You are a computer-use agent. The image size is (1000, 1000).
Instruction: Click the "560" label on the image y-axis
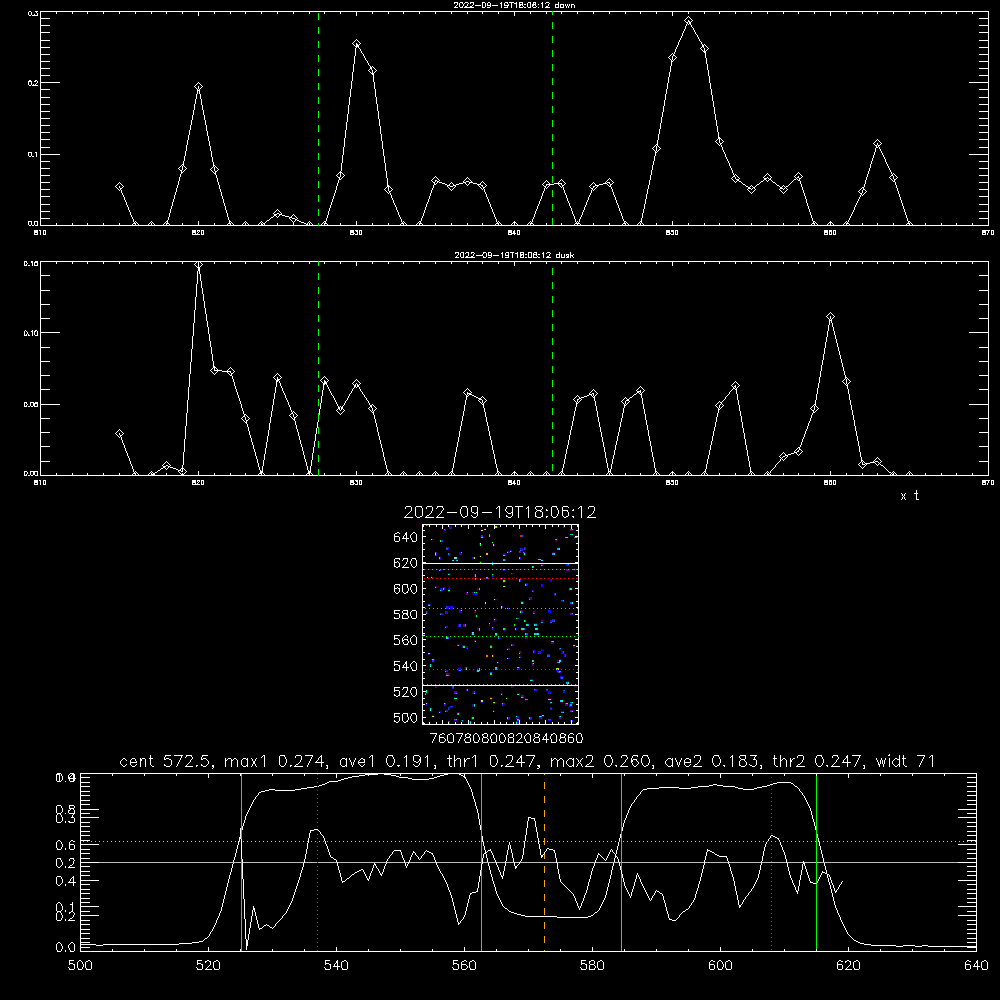406,640
